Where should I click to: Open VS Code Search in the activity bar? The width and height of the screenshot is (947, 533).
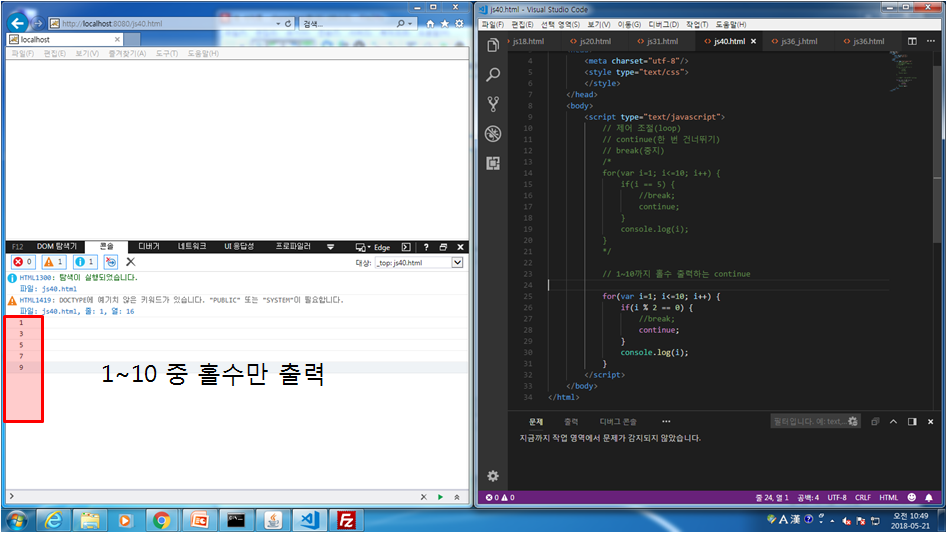493,74
